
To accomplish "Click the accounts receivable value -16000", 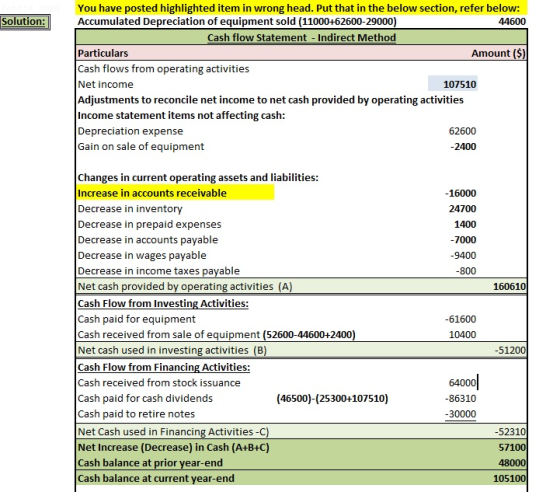I will [x=461, y=193].
